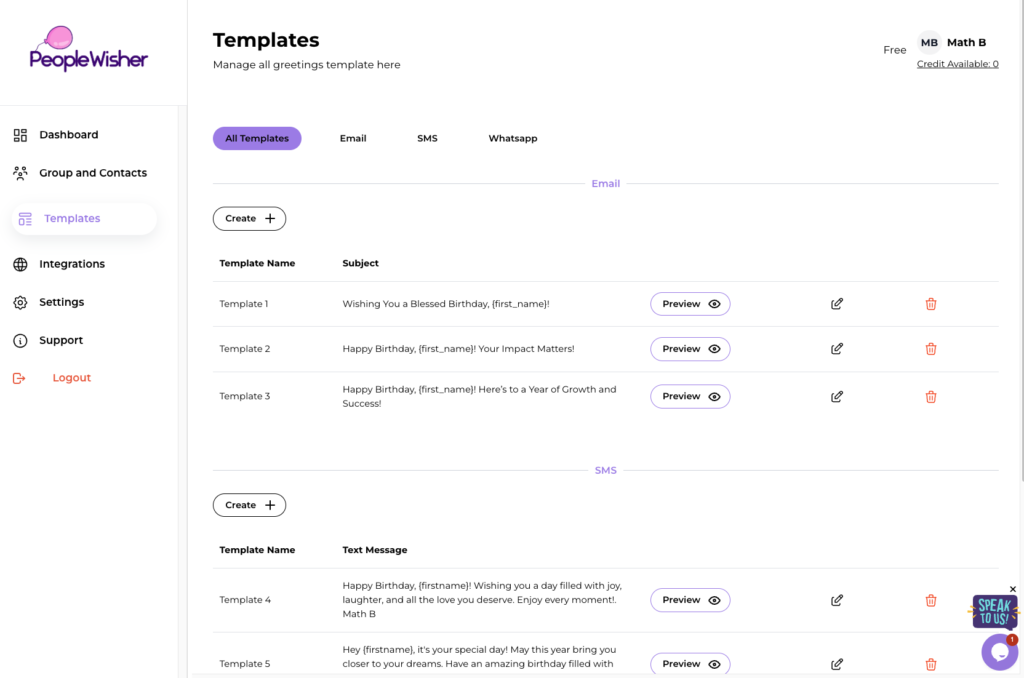Go to Integrations page
The height and width of the screenshot is (678, 1024).
pos(71,264)
